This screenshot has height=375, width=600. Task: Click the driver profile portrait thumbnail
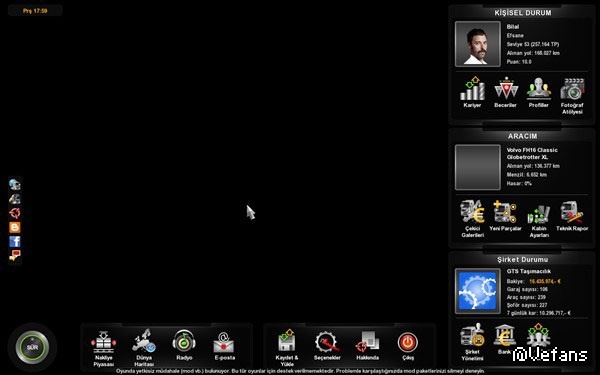(x=478, y=44)
